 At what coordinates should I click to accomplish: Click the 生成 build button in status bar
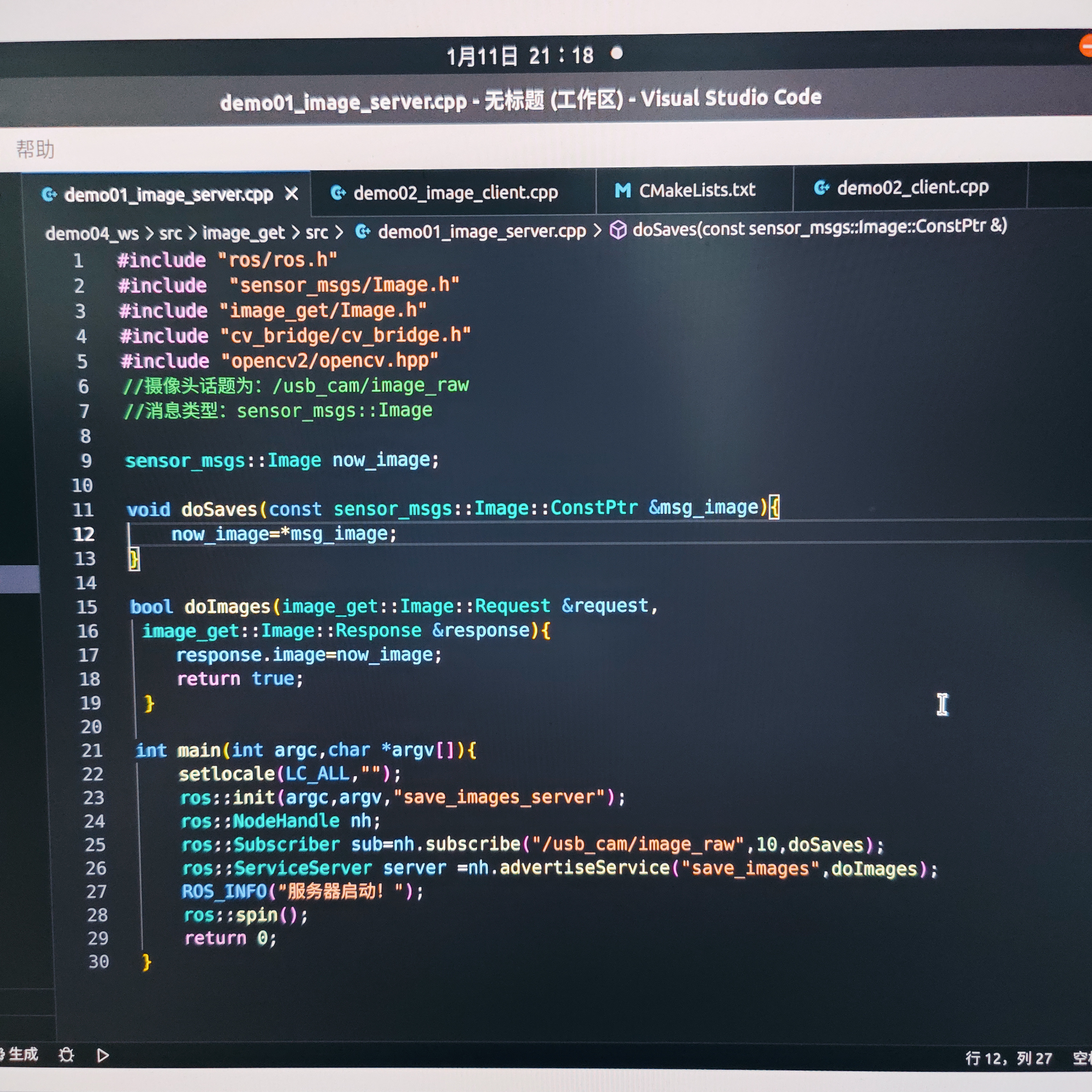tap(23, 1054)
